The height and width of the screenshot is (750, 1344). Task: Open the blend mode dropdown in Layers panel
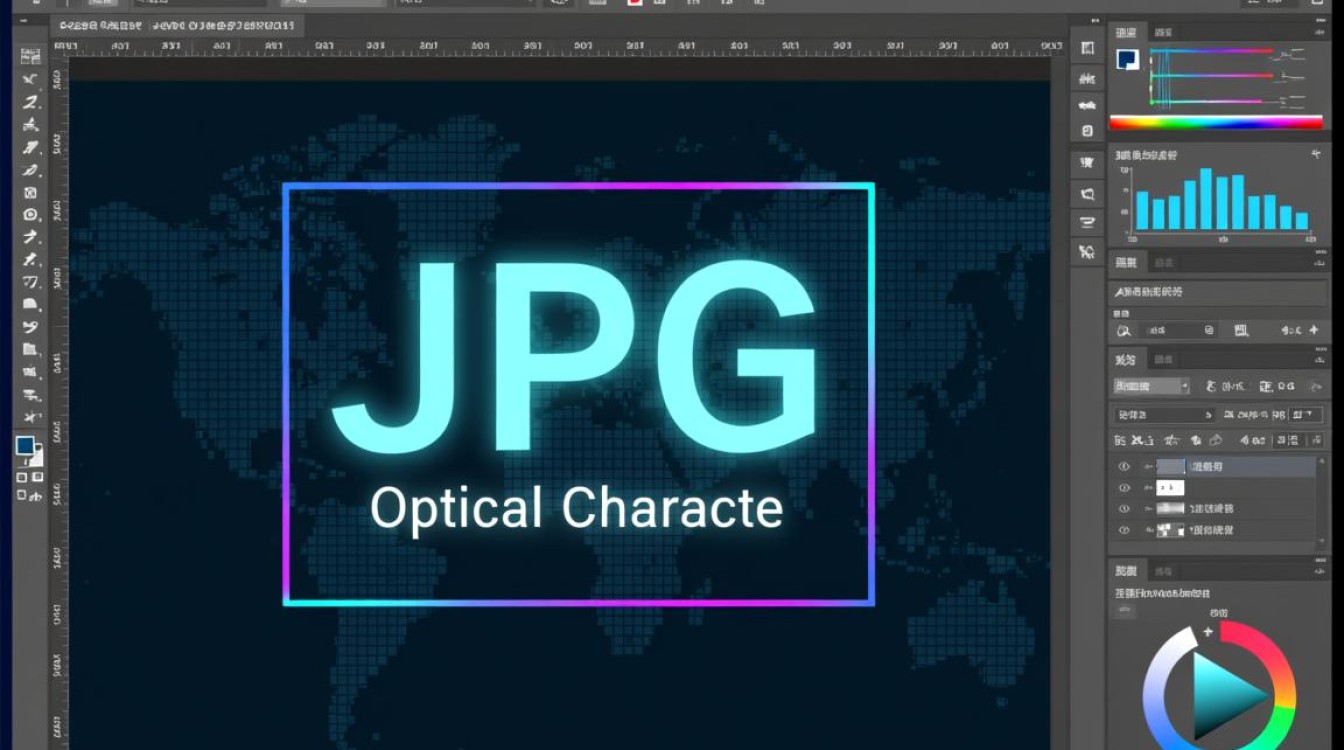pos(1150,386)
